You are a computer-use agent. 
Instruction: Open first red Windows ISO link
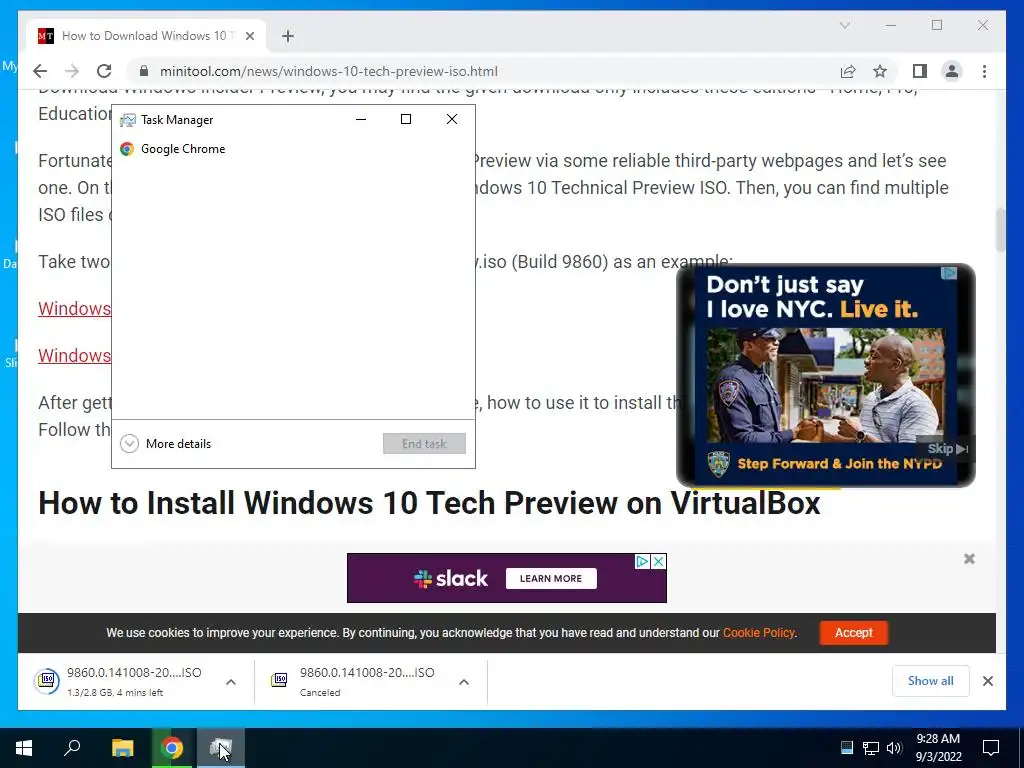coord(74,308)
